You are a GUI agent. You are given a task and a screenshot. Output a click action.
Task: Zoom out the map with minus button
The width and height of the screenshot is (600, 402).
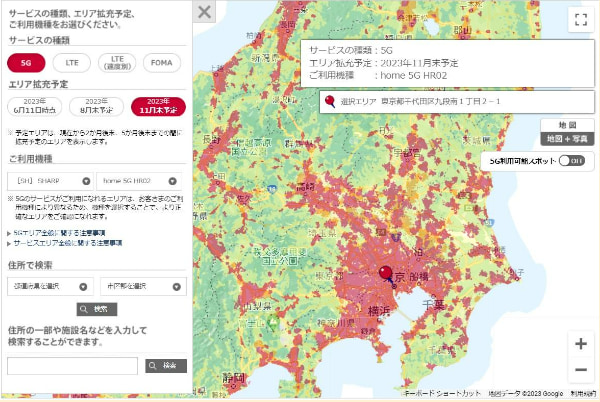tap(581, 369)
